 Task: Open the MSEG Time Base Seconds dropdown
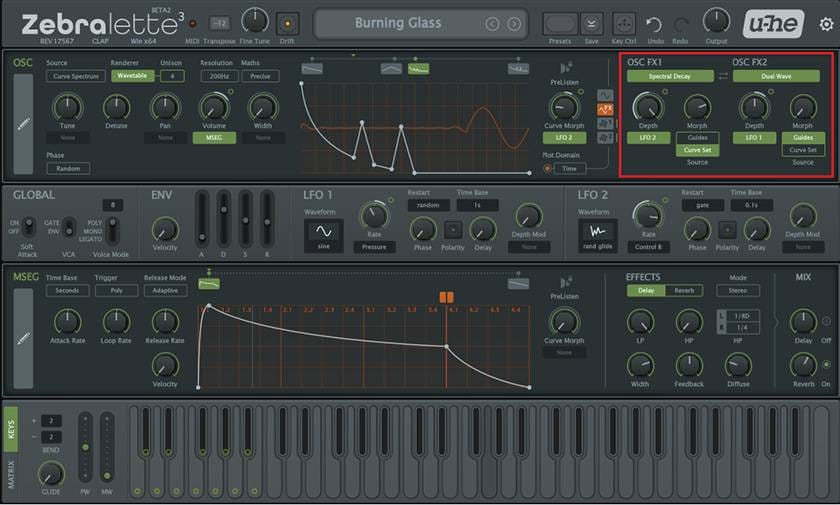click(67, 290)
